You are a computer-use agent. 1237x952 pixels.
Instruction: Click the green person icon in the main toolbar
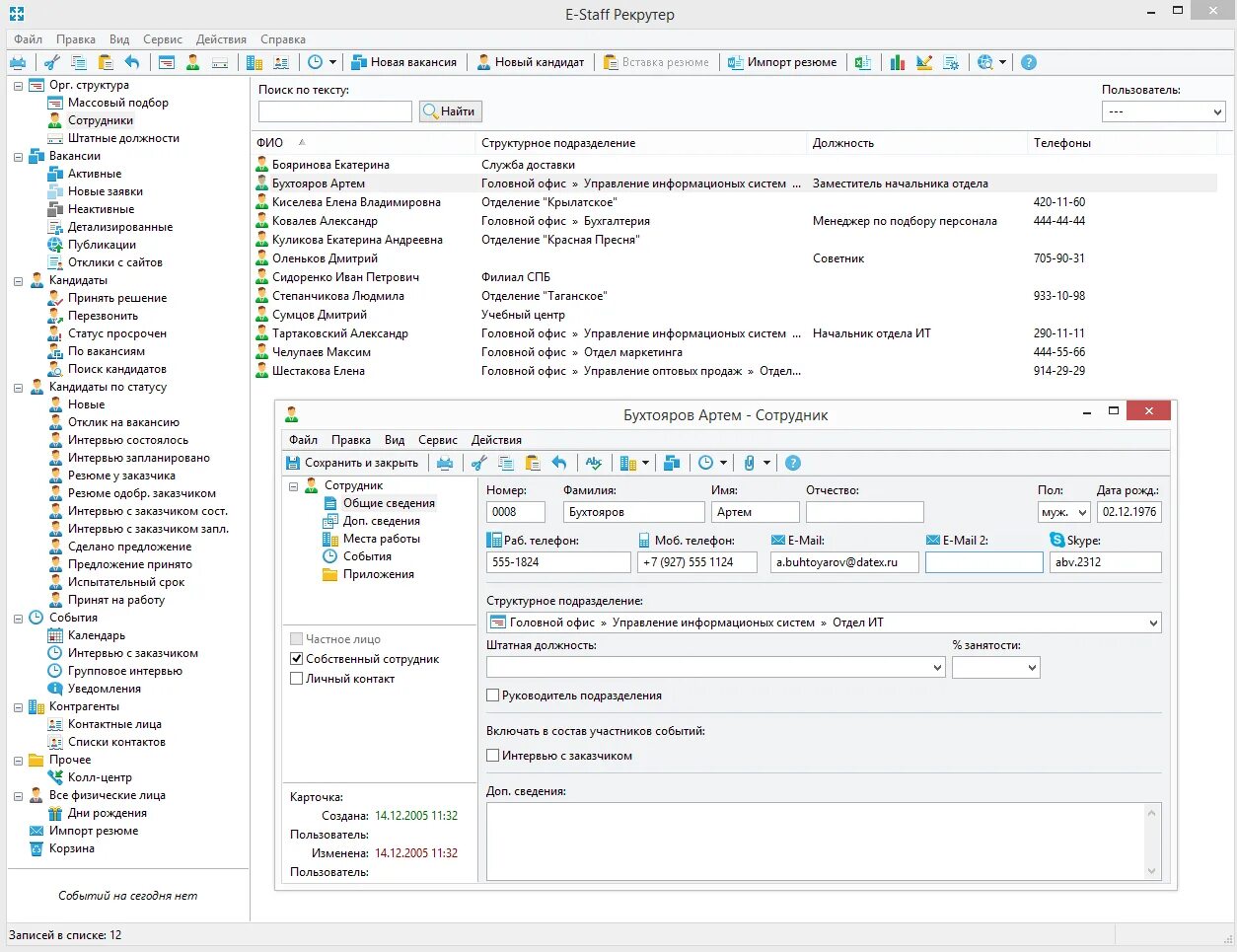pyautogui.click(x=193, y=62)
